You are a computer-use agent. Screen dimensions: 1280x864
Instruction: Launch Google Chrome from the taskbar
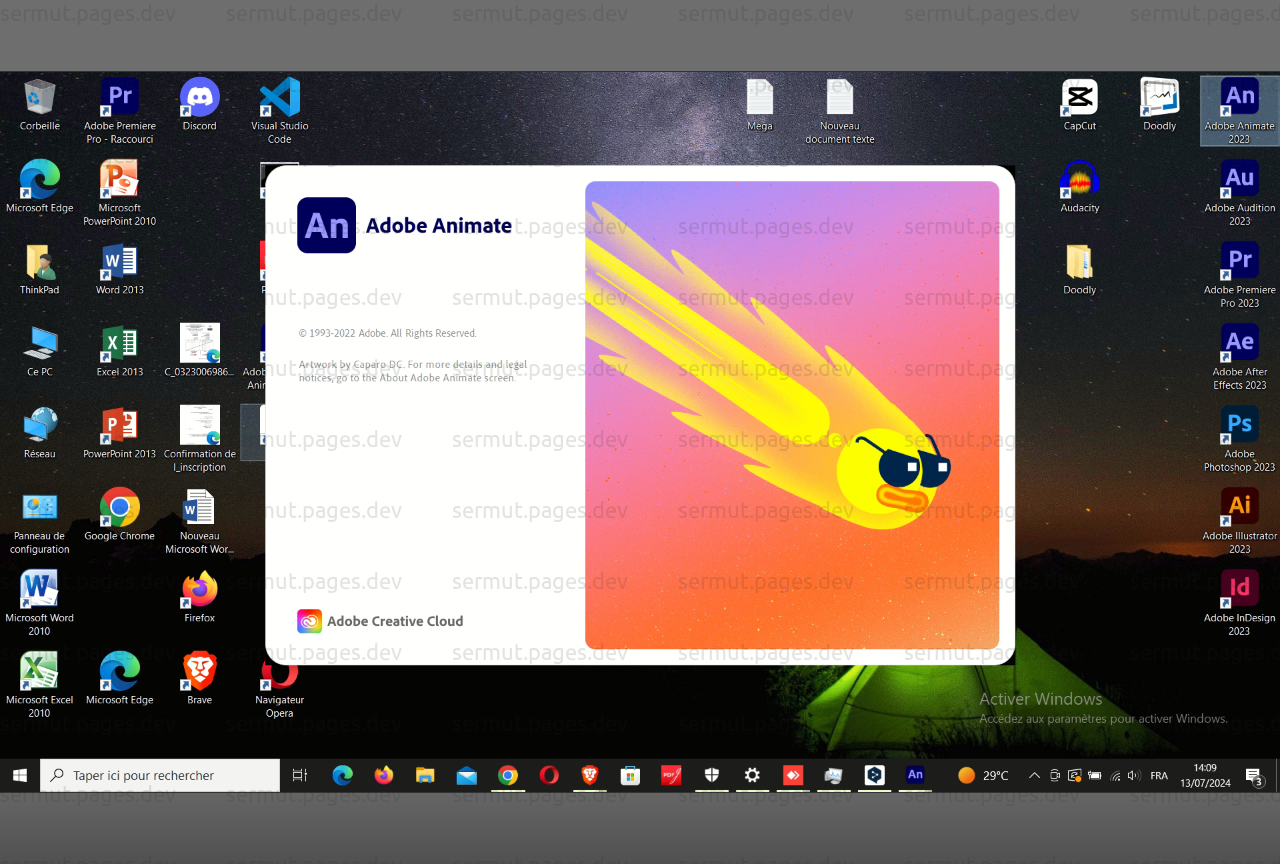[507, 775]
